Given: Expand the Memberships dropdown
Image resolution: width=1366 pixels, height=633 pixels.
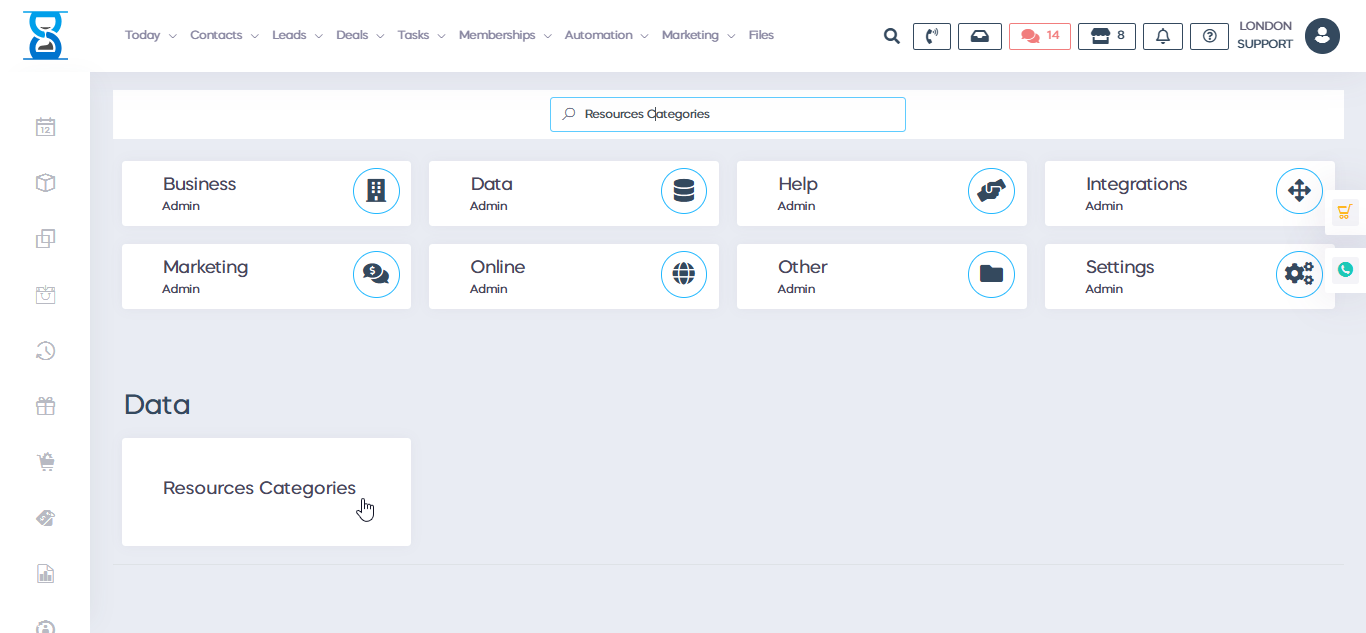Looking at the screenshot, I should coord(498,34).
